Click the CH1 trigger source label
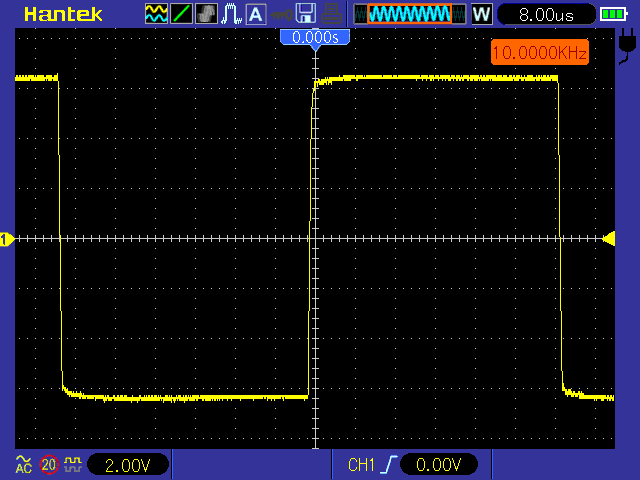 click(362, 465)
